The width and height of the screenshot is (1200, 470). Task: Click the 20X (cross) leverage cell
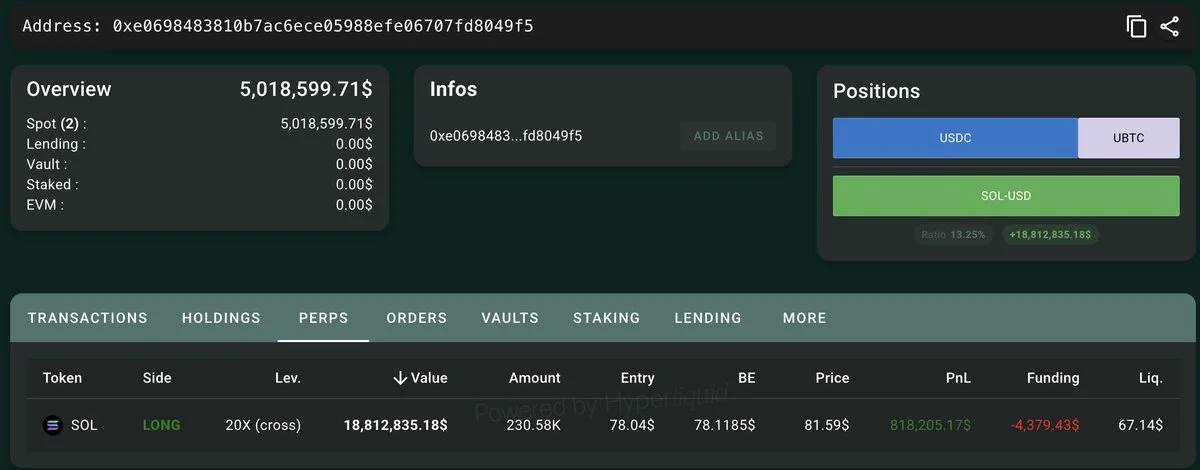coord(263,425)
